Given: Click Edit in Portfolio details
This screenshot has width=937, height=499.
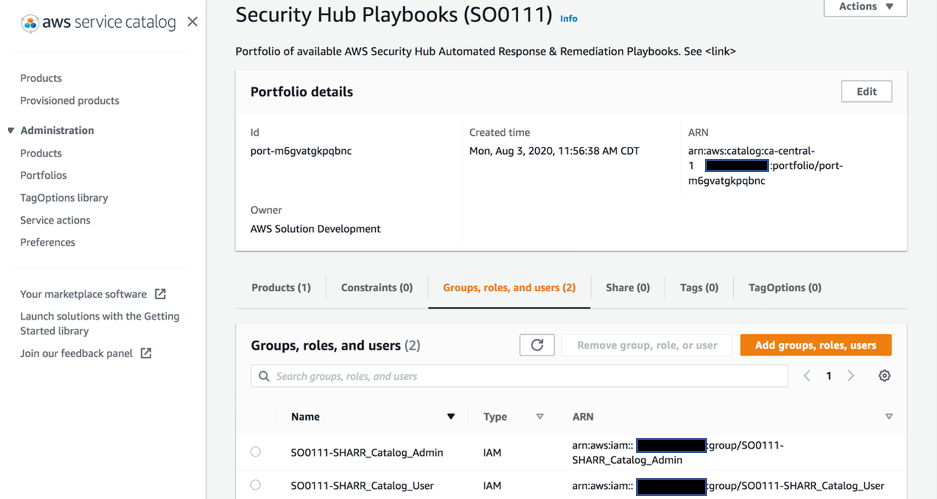Looking at the screenshot, I should click(x=866, y=91).
